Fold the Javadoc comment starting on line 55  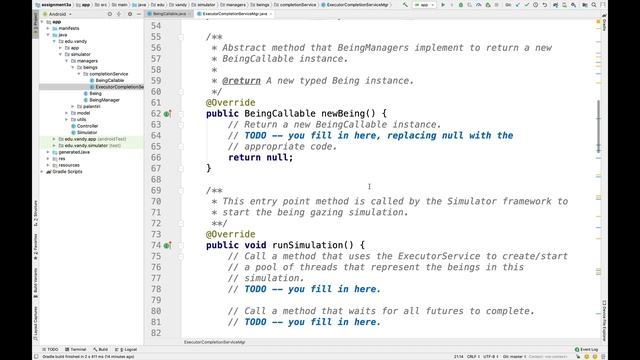[x=181, y=37]
